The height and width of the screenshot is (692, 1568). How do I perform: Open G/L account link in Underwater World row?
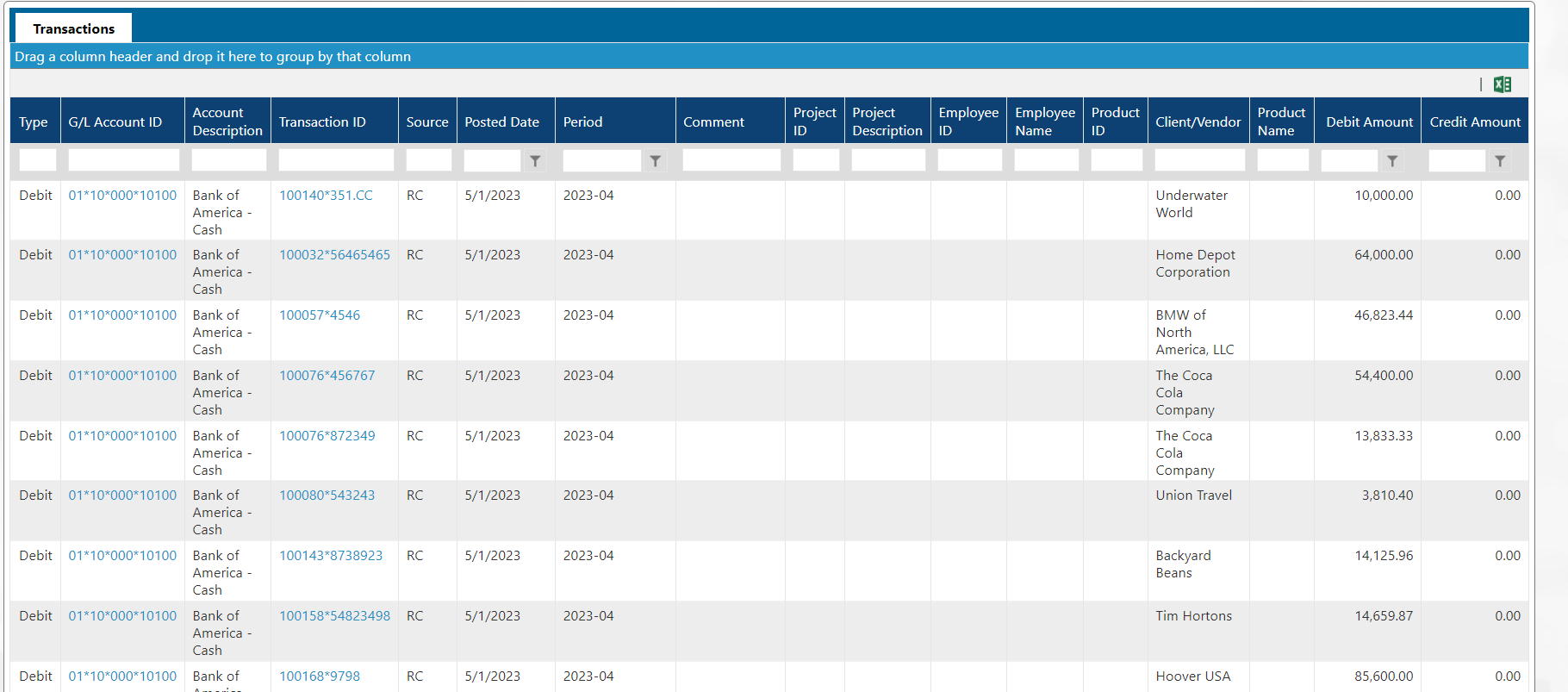(122, 196)
